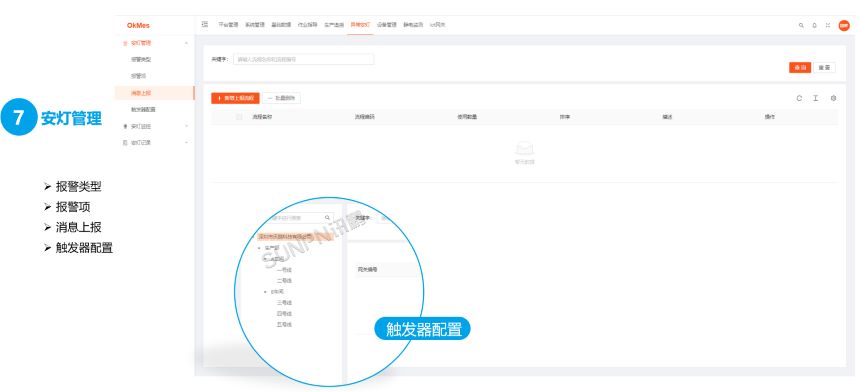Open the search icon in top bar
860x392 pixels.
pos(801,25)
